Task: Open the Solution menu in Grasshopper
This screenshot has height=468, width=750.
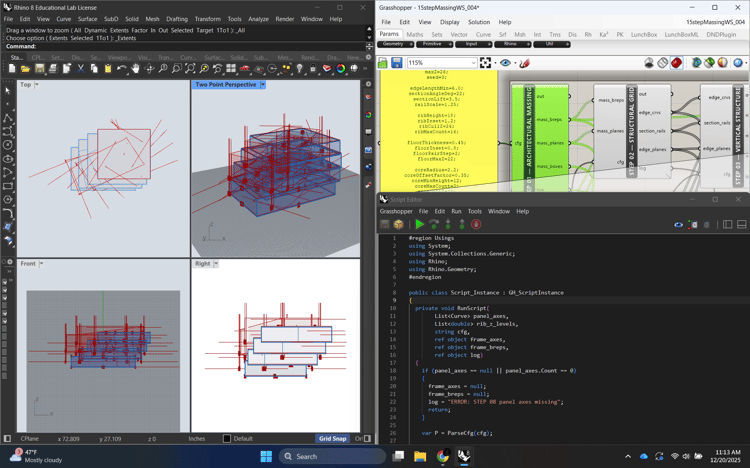Action: [479, 22]
